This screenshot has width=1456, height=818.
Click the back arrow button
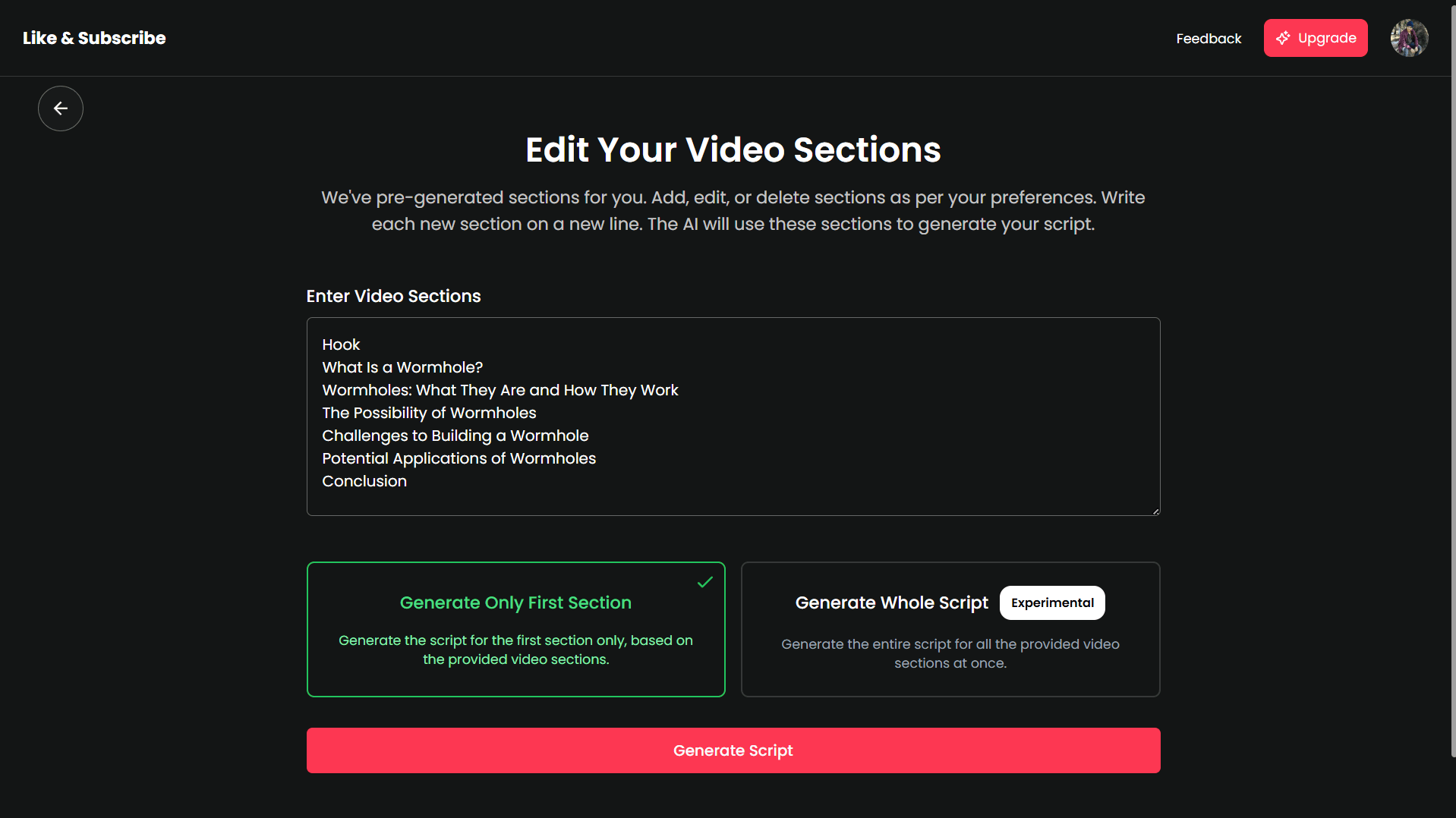click(61, 109)
